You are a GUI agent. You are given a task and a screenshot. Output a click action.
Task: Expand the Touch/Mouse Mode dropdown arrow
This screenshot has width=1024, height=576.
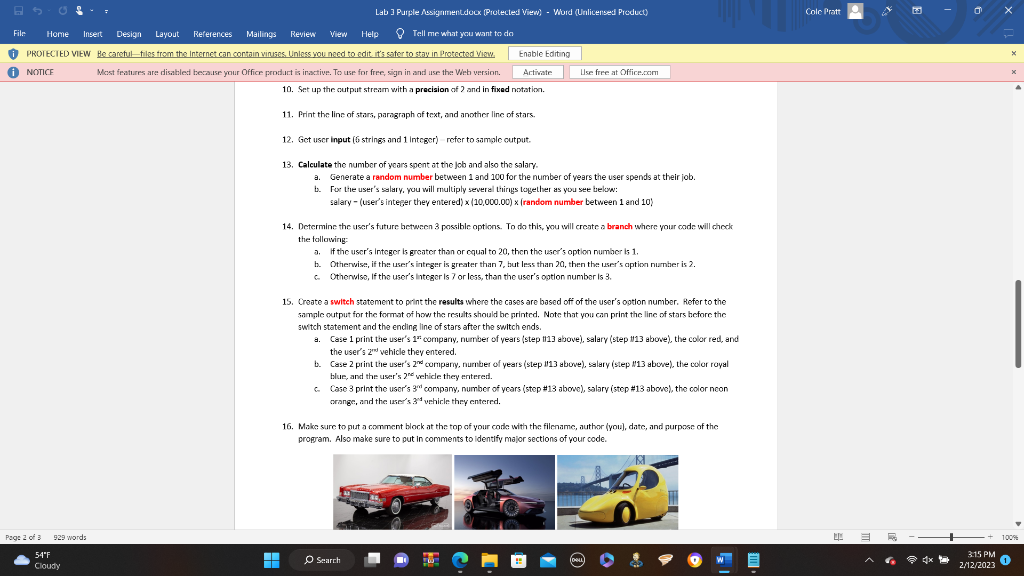pos(92,11)
